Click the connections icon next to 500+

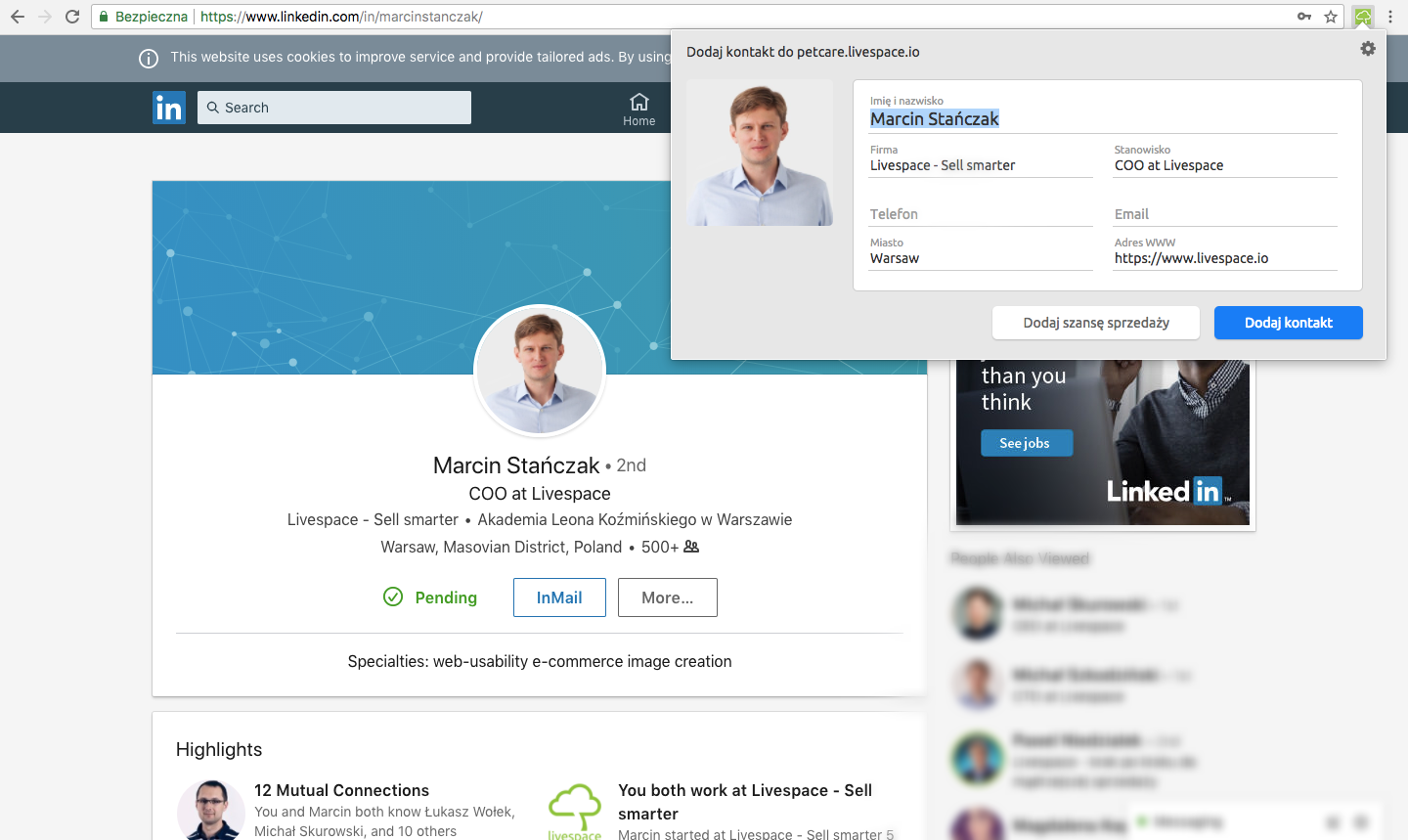(x=691, y=547)
